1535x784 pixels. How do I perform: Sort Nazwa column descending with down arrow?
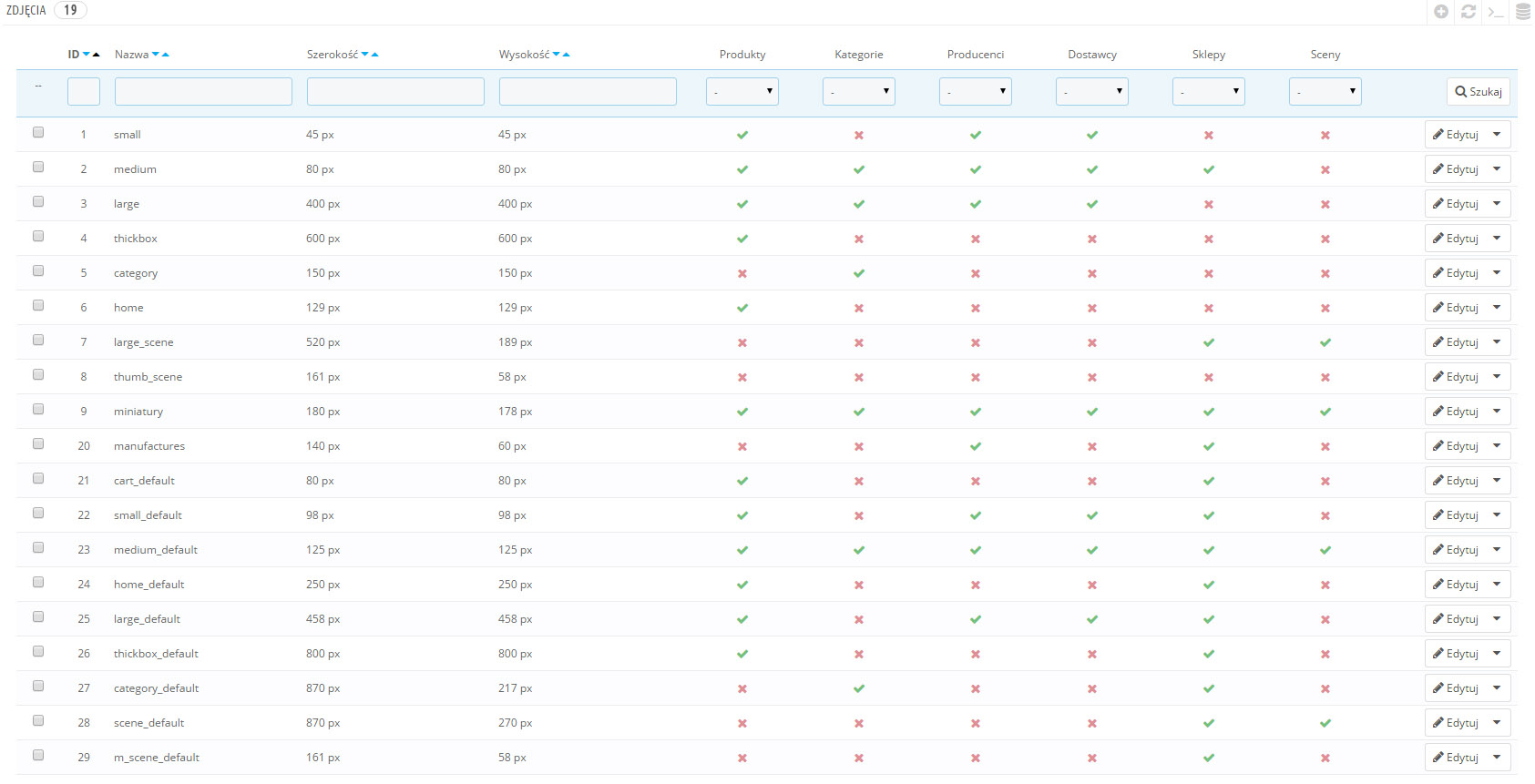(156, 55)
